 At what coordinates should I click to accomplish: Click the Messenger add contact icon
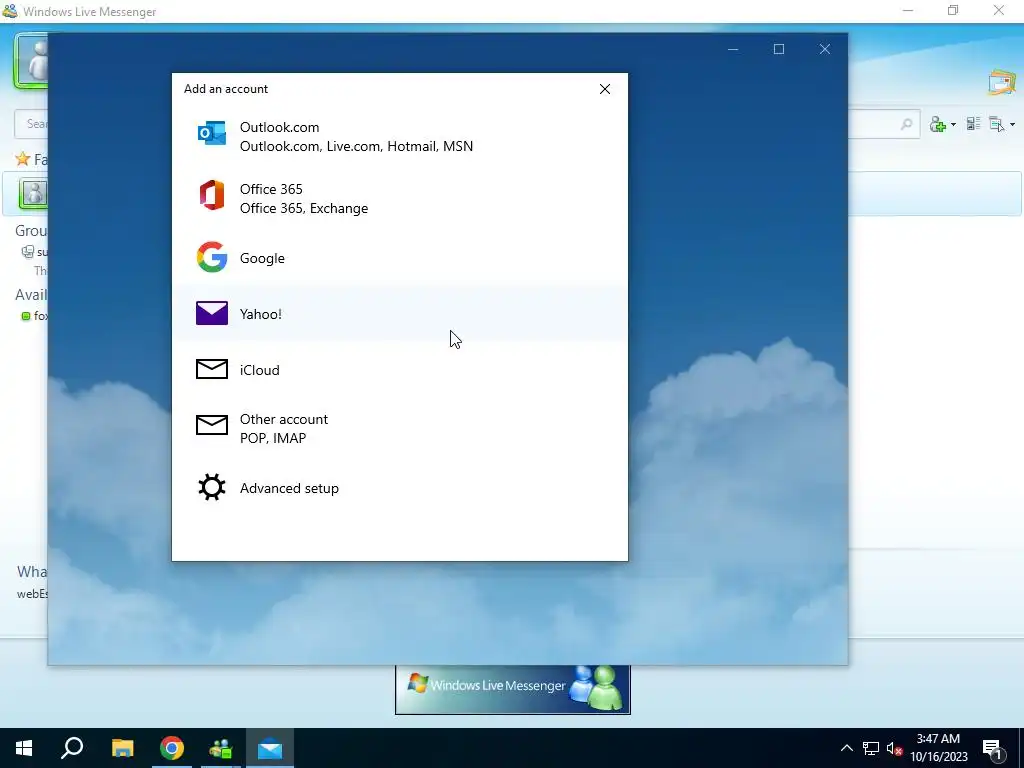[x=938, y=124]
